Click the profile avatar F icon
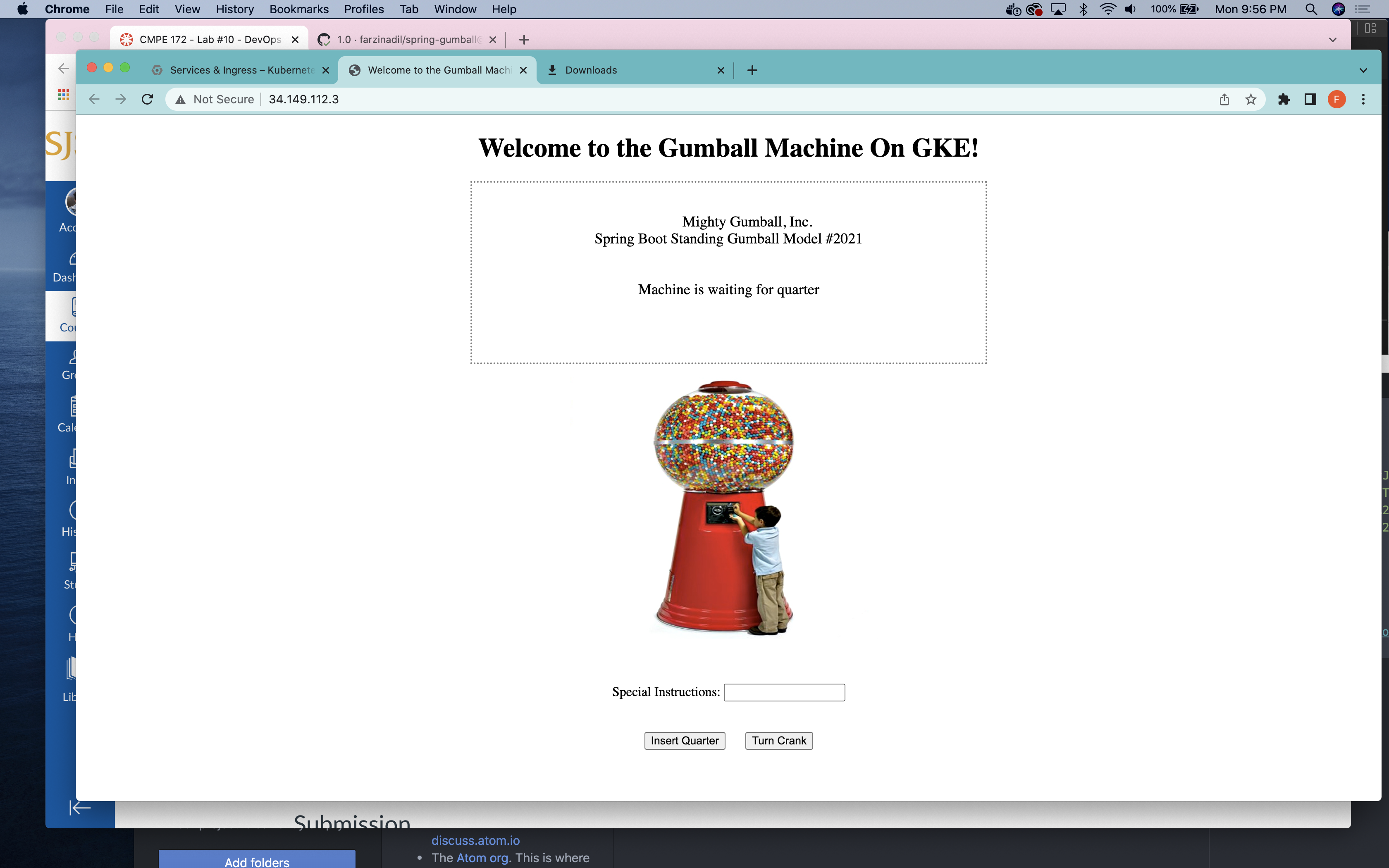 pyautogui.click(x=1337, y=99)
